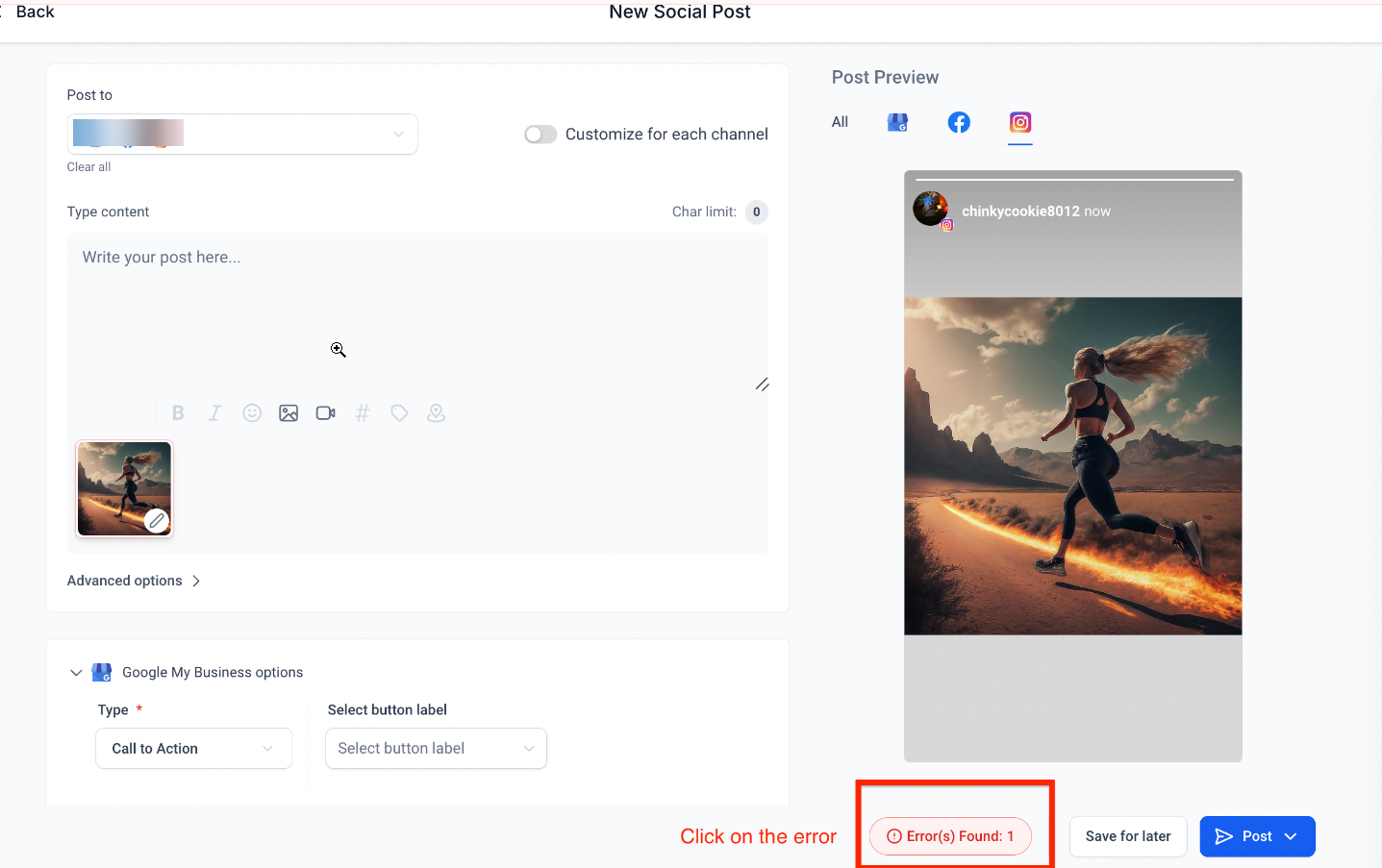Image resolution: width=1382 pixels, height=868 pixels.
Task: Click the chinkycookie8012 username in preview
Action: click(x=1020, y=211)
